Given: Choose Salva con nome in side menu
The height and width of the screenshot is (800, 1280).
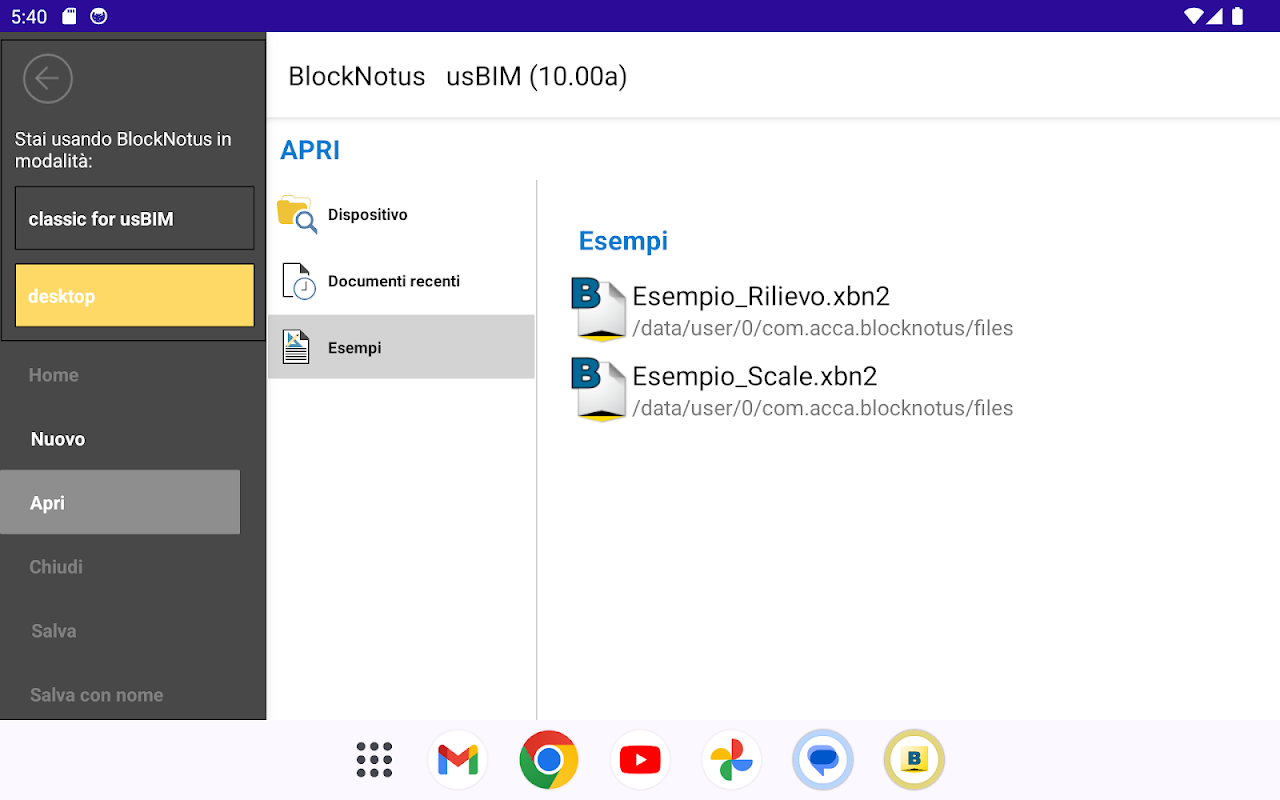Looking at the screenshot, I should [97, 695].
